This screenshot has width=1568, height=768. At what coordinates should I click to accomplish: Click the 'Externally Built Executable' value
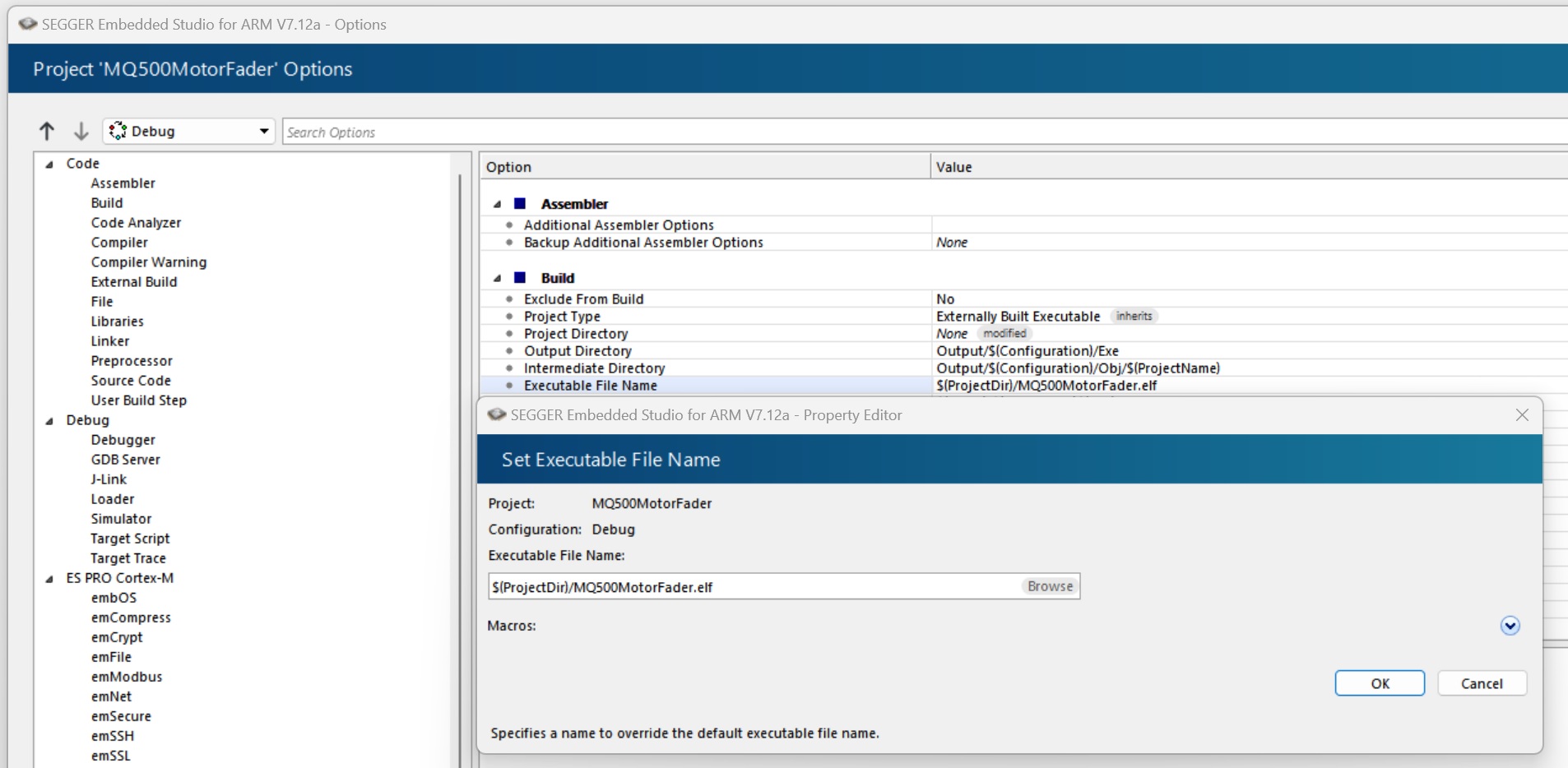tap(1018, 316)
